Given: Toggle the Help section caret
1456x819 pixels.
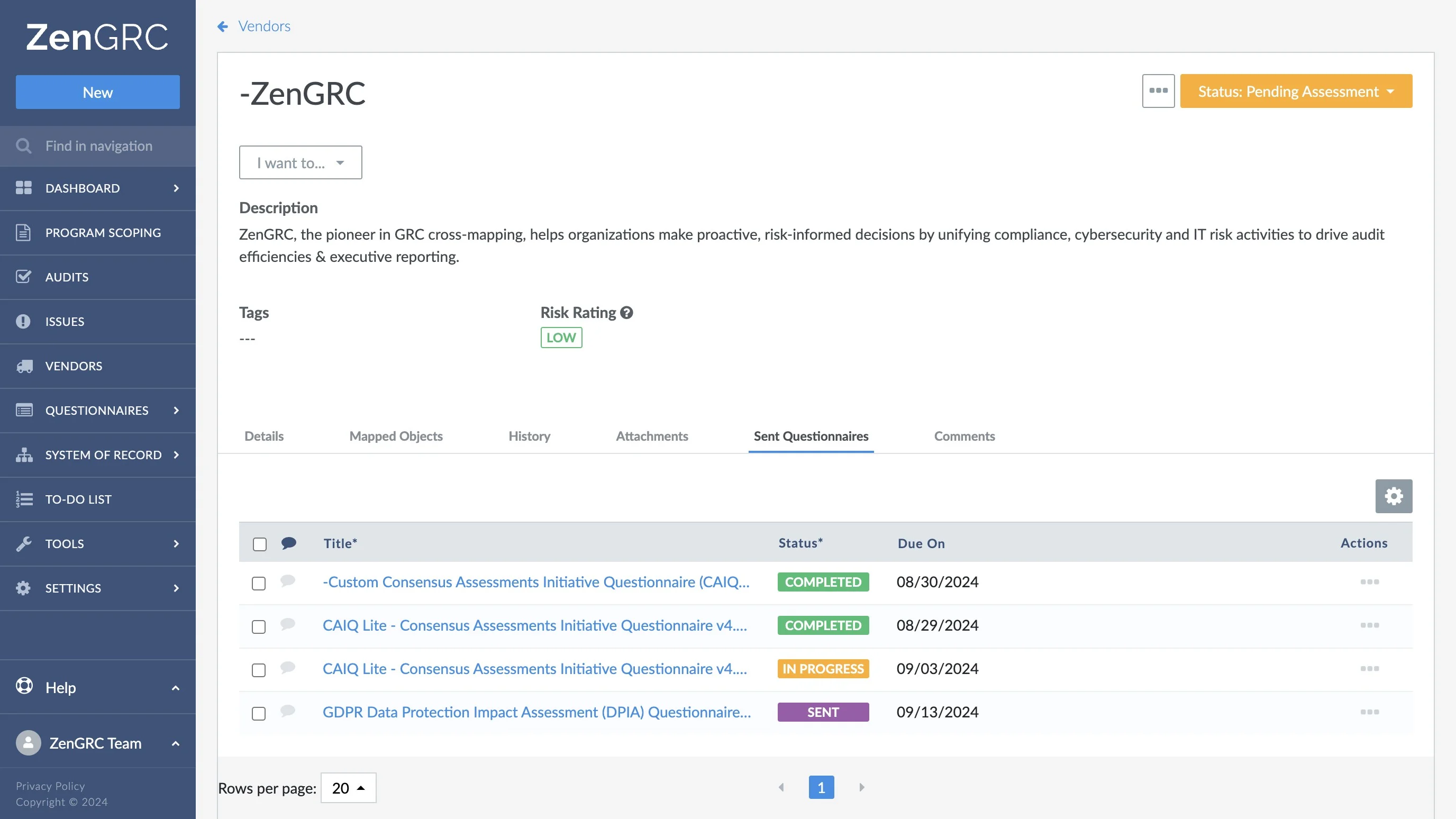Looking at the screenshot, I should [x=175, y=688].
